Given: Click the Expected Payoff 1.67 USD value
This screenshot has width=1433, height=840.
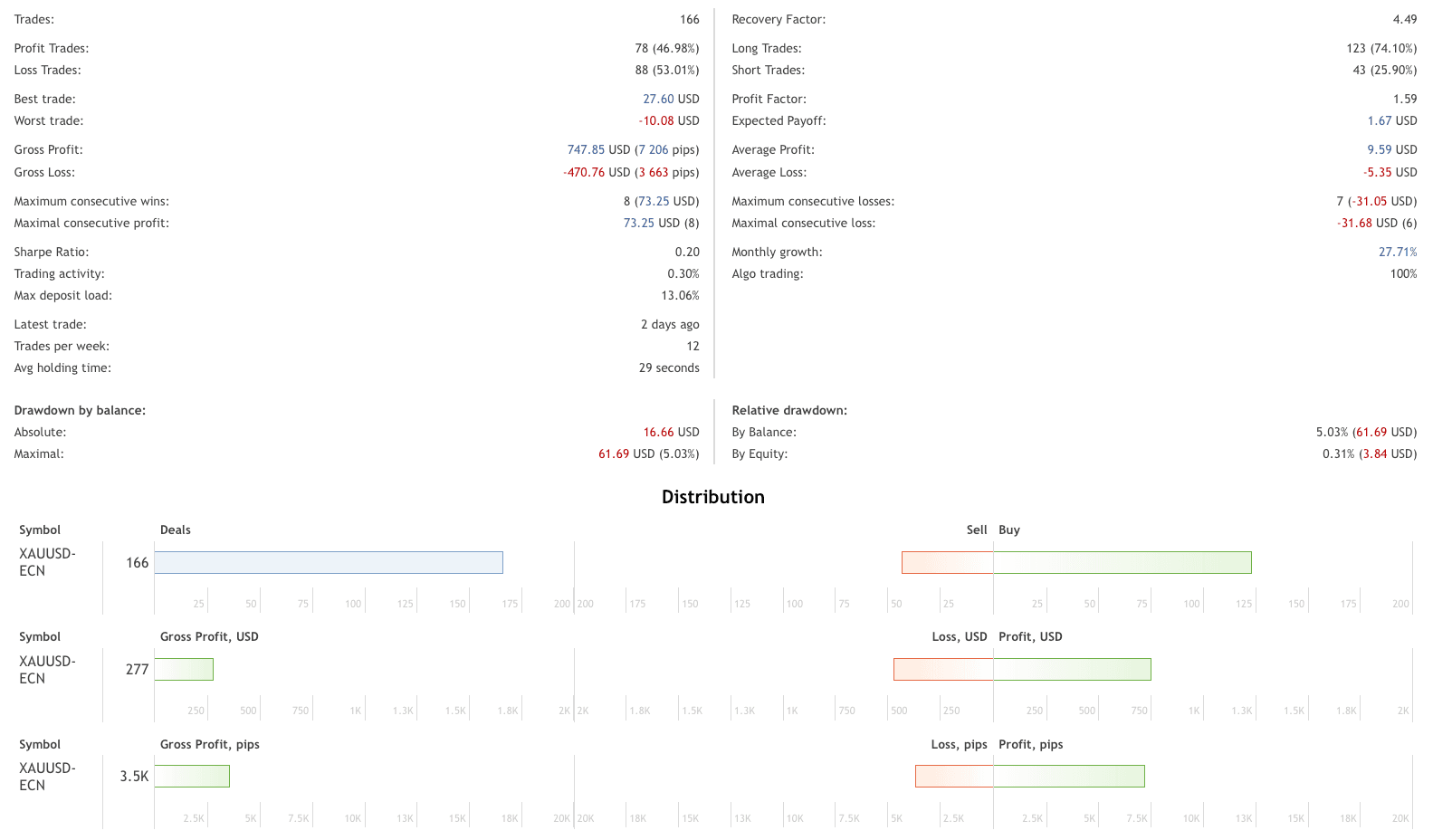Looking at the screenshot, I should coord(1391,120).
